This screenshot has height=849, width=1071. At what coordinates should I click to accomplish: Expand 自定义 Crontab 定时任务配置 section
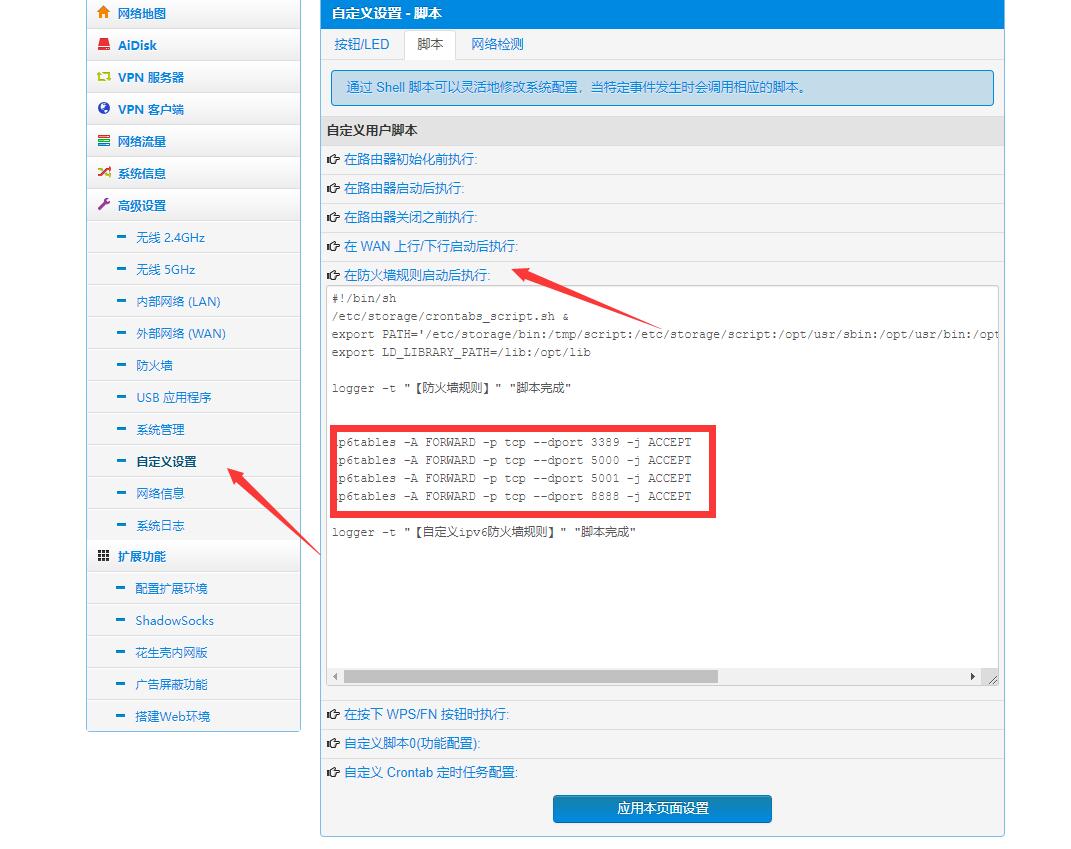coord(430,772)
